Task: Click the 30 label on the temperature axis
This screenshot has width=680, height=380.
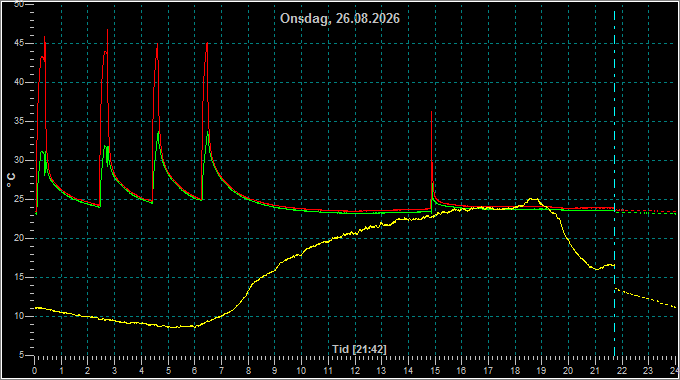Action: pos(19,161)
